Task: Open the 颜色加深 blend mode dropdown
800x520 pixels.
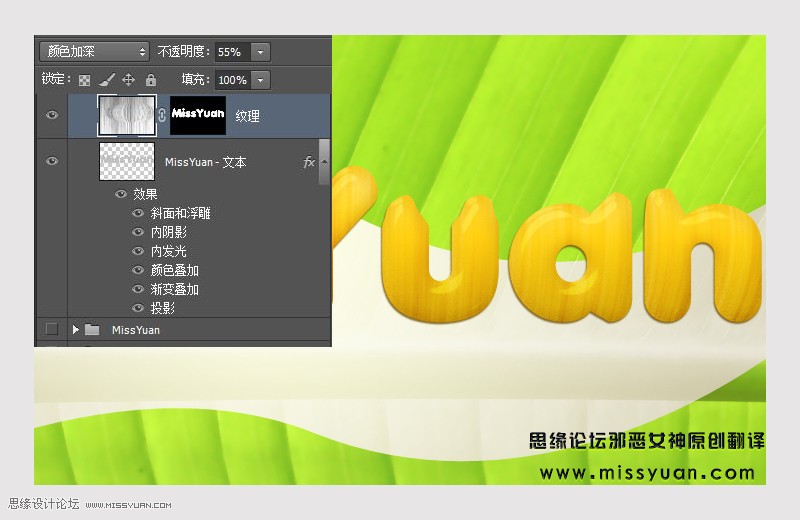Action: point(94,52)
